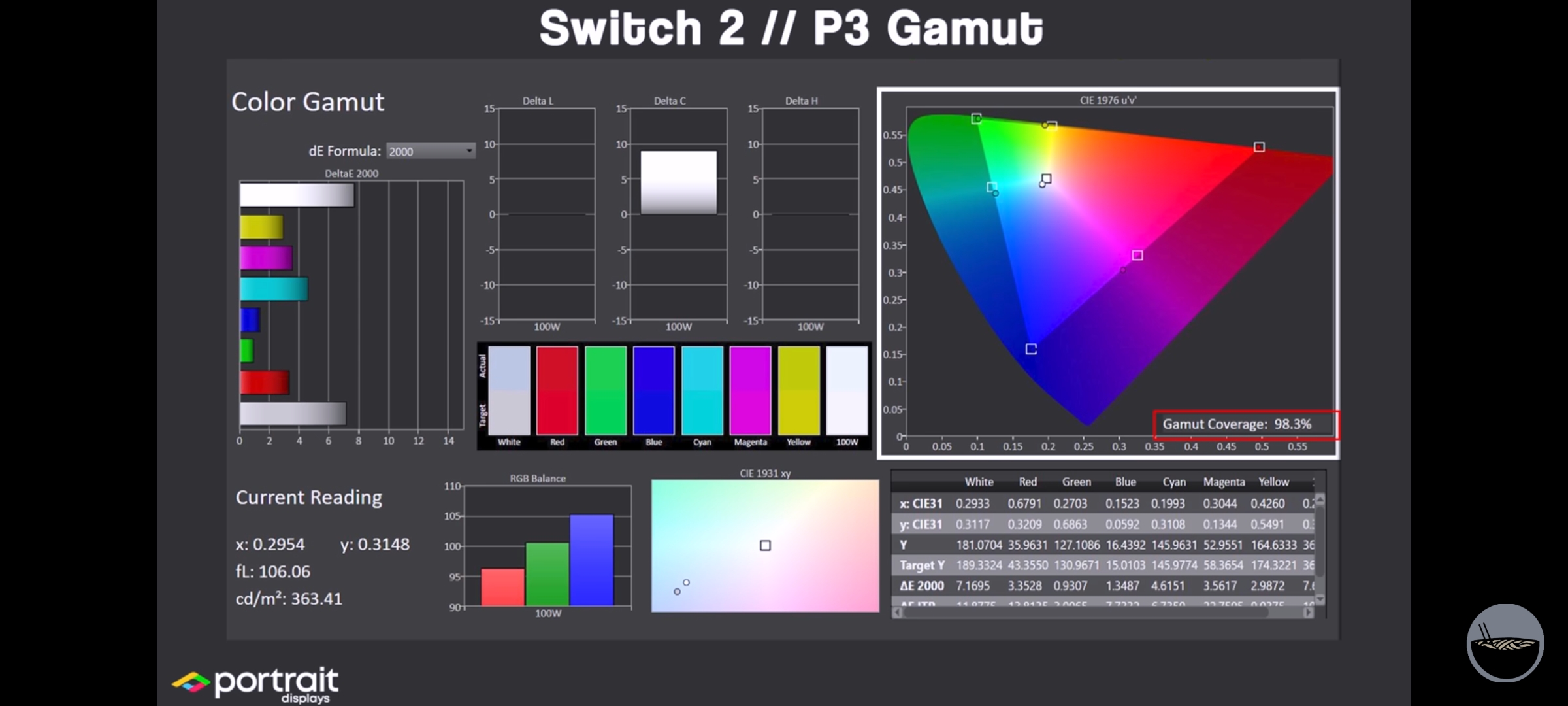Click the blue primary target square in CIE 1976
1568x706 pixels.
pyautogui.click(x=1031, y=349)
